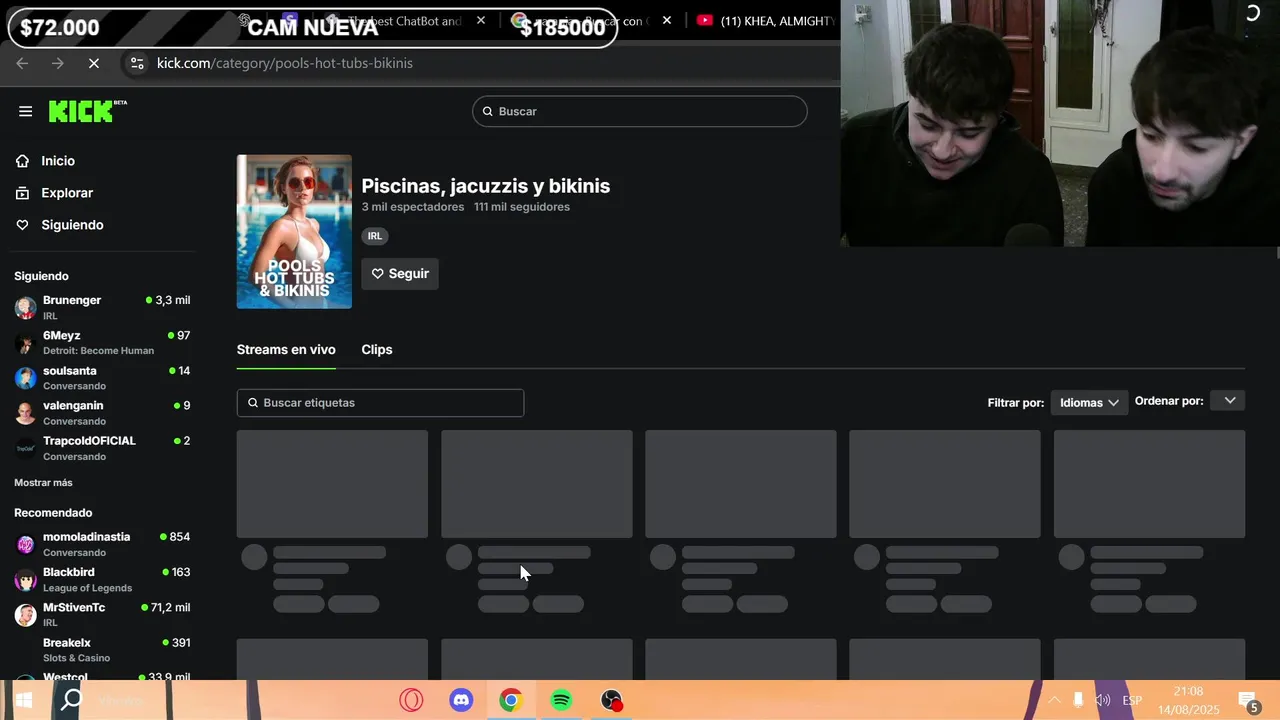Click momoladinastia's avatar icon
This screenshot has height=720, width=1280.
coord(25,544)
